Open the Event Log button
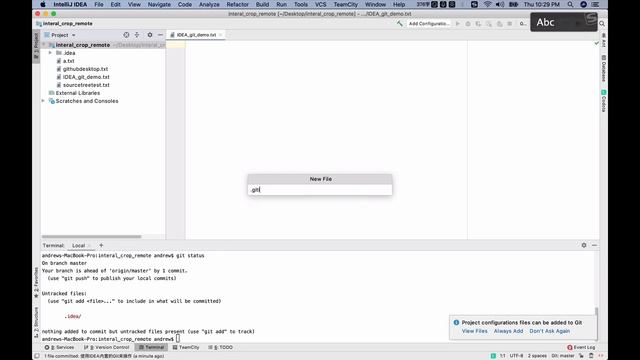The width and height of the screenshot is (640, 360). [x=581, y=347]
